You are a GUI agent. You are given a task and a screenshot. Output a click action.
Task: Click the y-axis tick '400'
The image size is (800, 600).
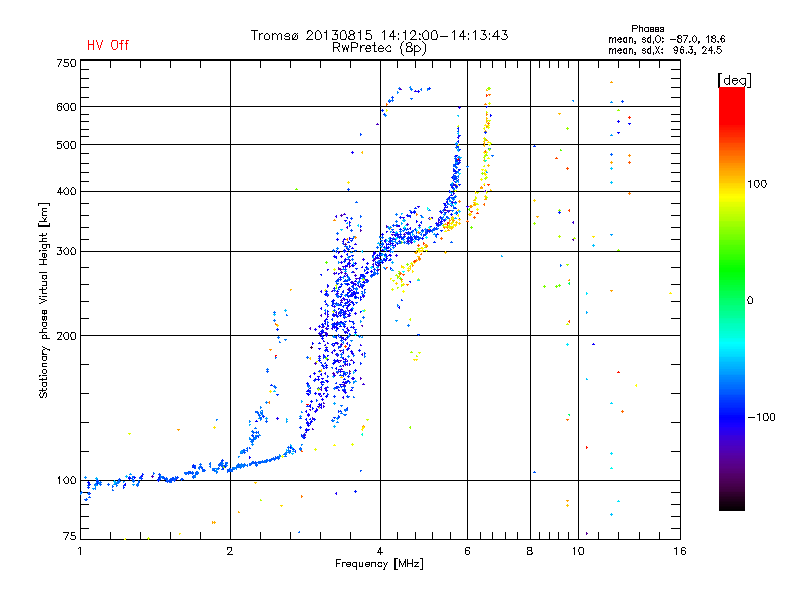(66, 191)
